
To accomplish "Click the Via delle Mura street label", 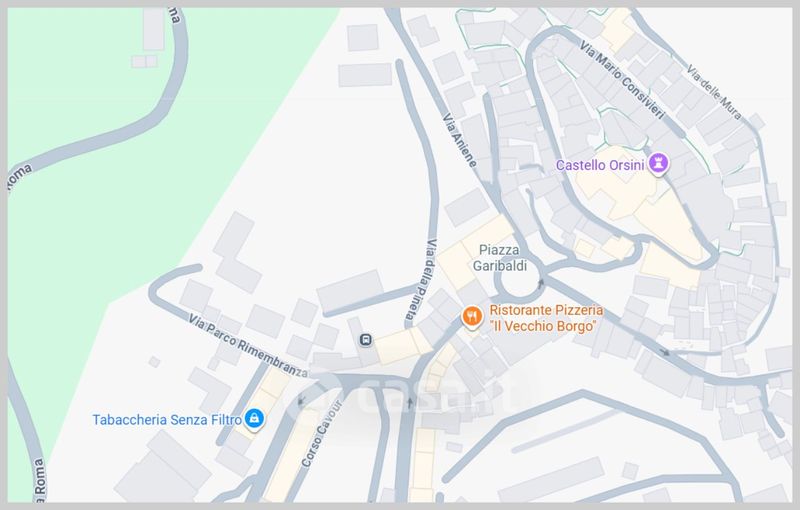I will (713, 92).
